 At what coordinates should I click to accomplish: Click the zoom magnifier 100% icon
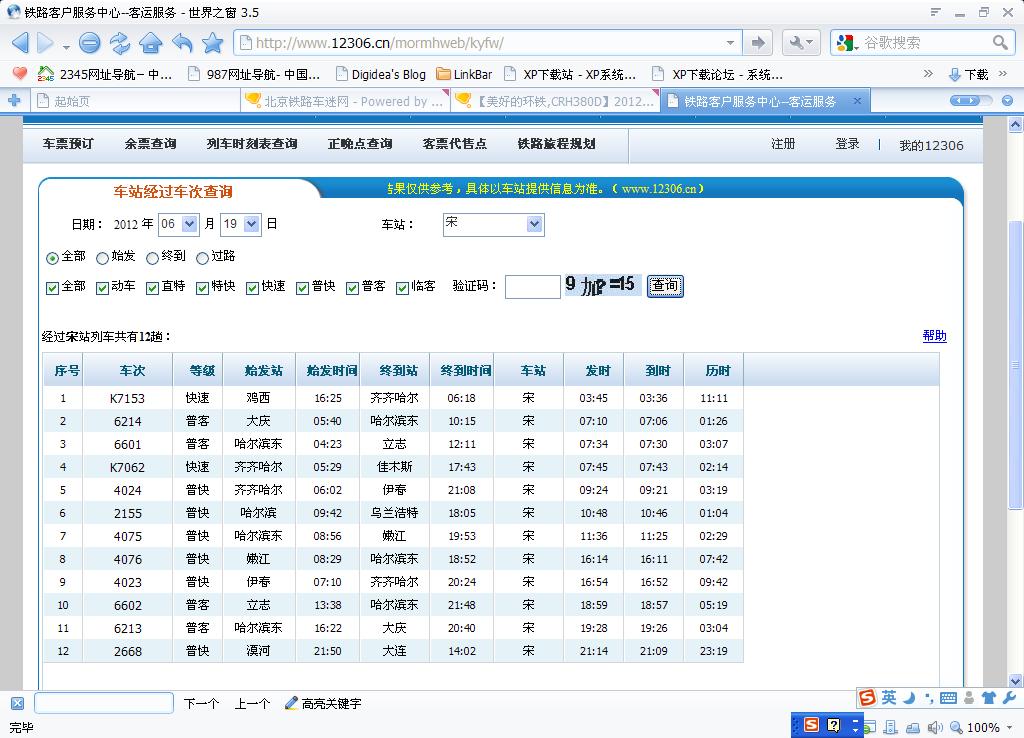click(x=956, y=728)
